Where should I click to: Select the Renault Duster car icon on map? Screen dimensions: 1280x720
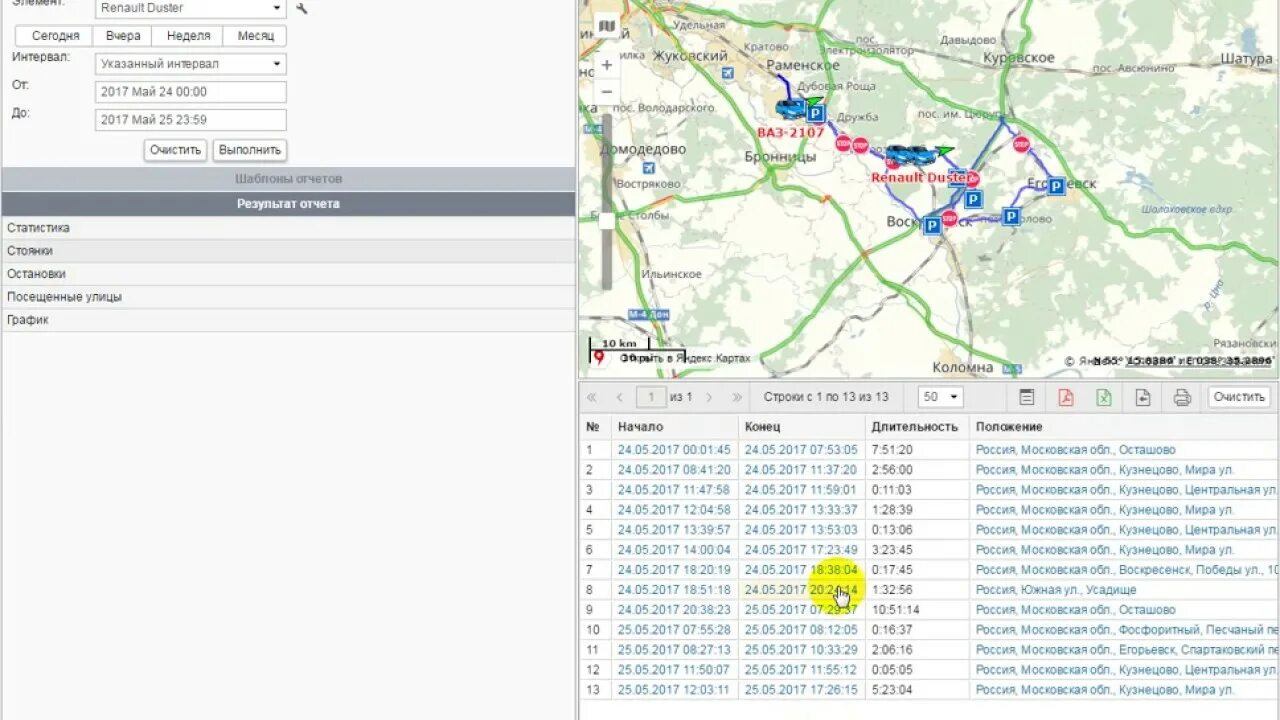pos(911,156)
